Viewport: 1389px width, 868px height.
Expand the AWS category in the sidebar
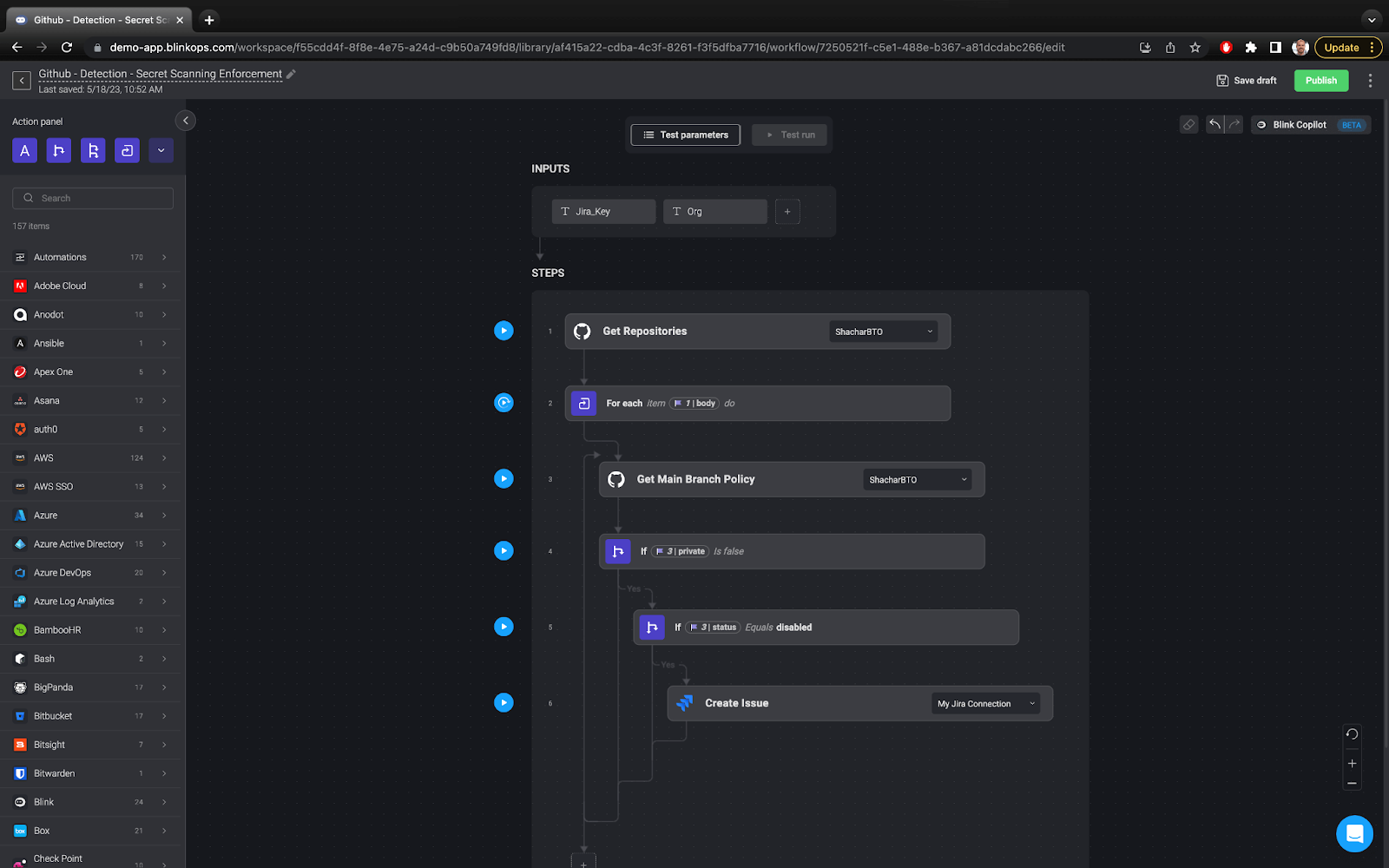(91, 457)
